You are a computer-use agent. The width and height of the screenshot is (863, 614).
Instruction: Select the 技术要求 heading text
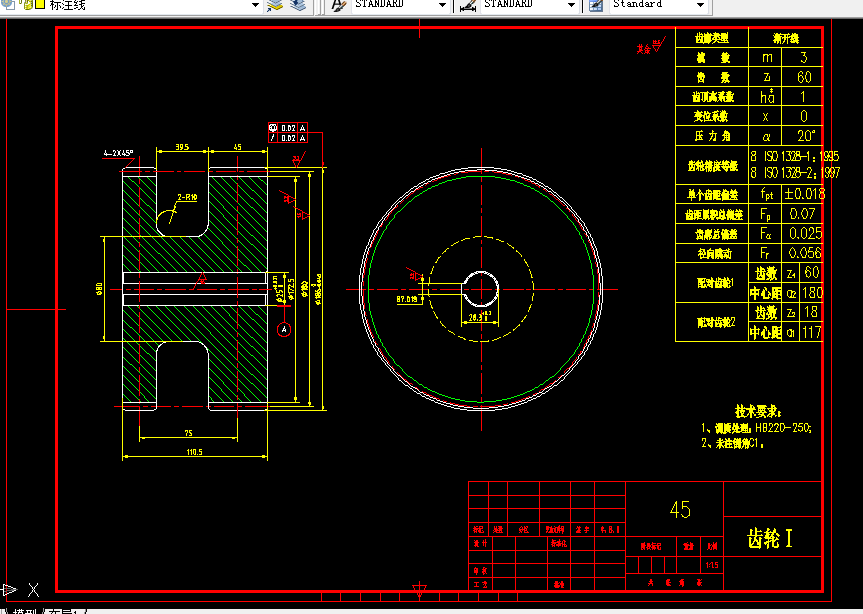point(758,411)
